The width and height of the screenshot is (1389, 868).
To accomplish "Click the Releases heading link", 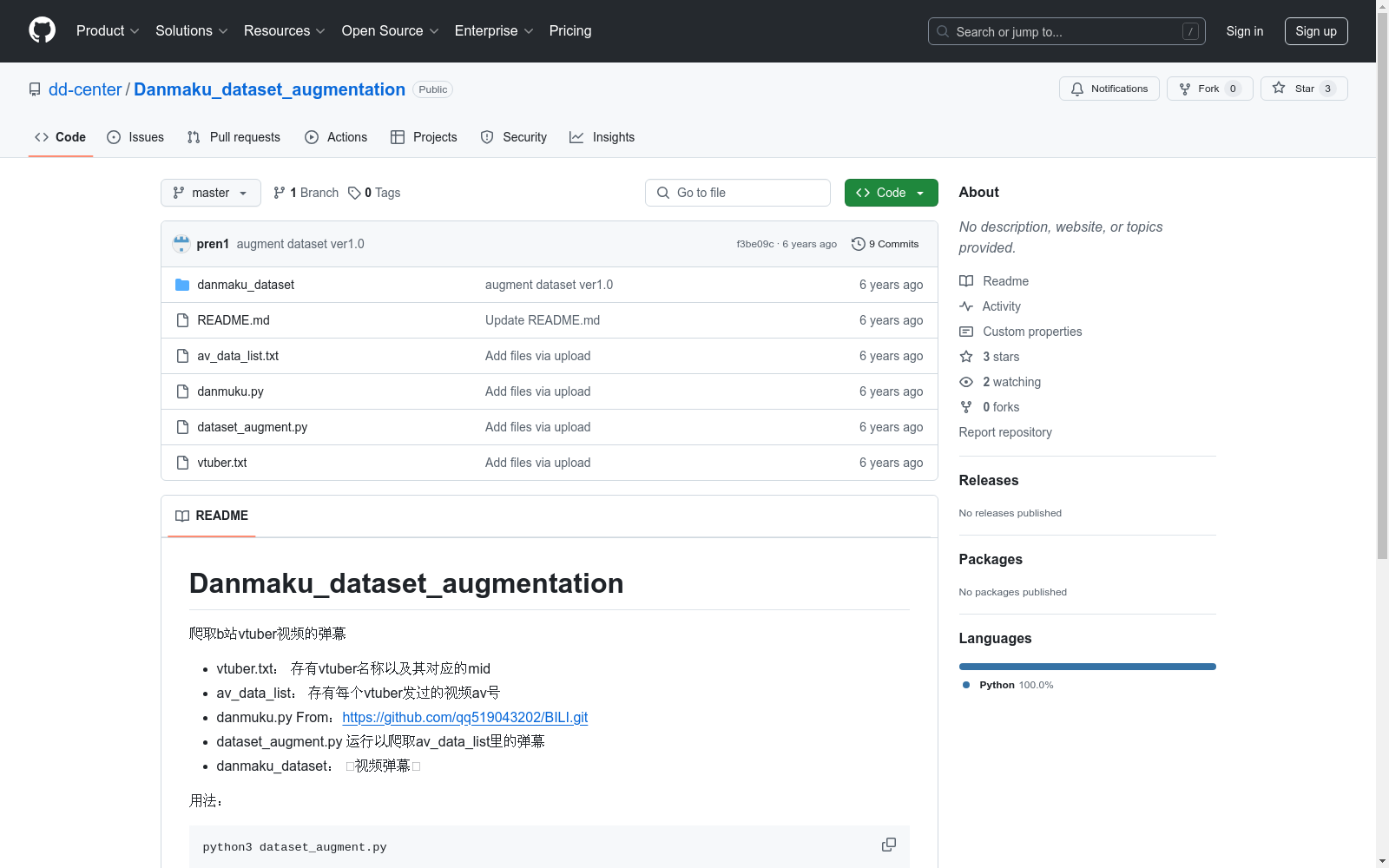I will pyautogui.click(x=989, y=480).
